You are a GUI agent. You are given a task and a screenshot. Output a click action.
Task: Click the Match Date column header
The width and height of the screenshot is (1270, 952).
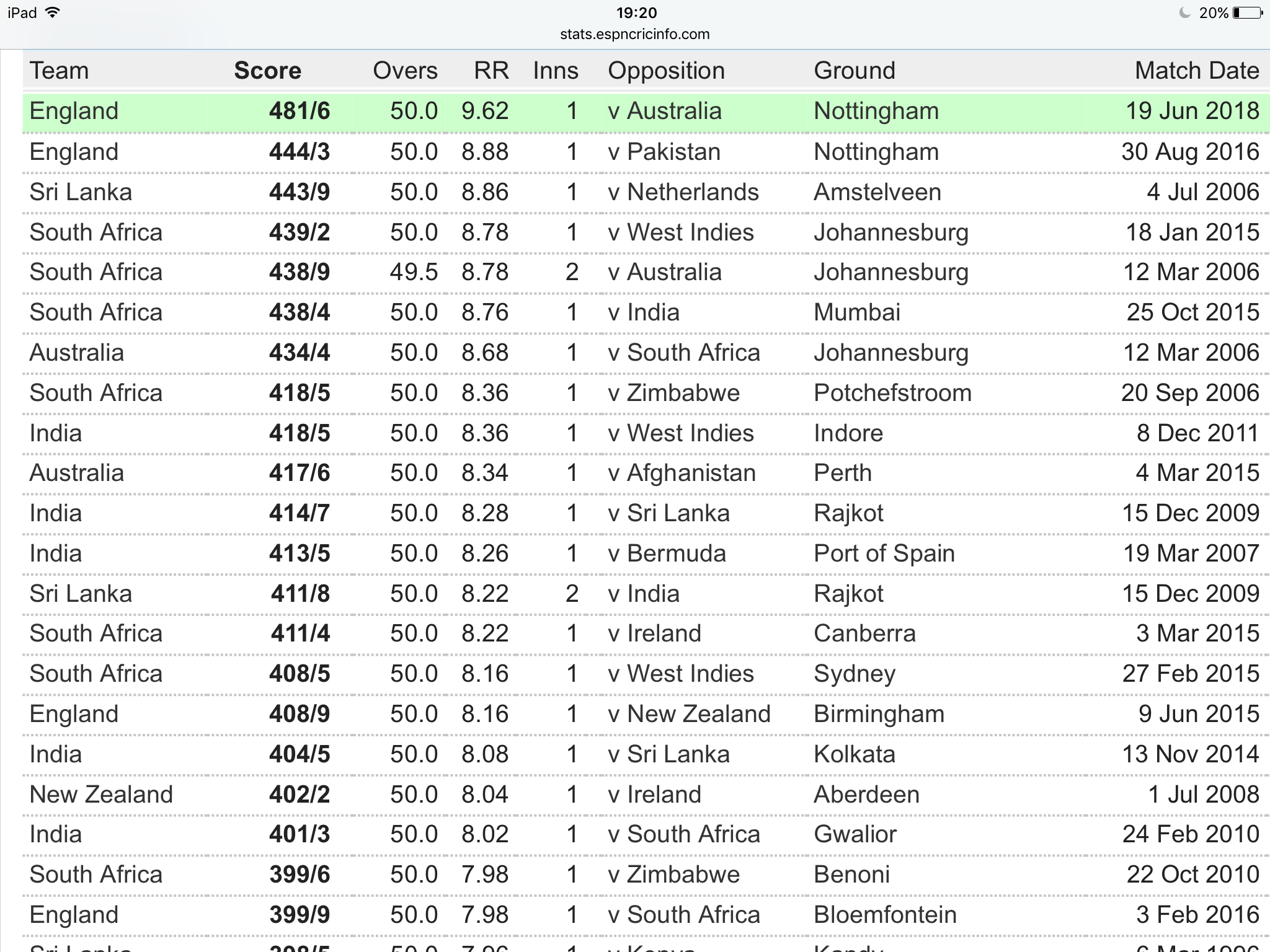[1197, 71]
